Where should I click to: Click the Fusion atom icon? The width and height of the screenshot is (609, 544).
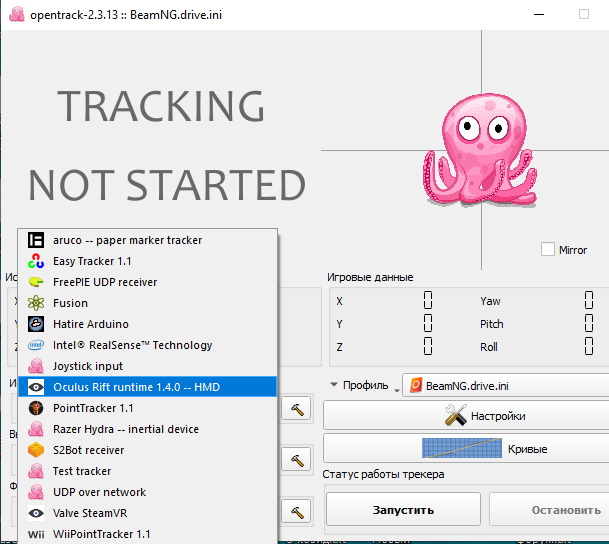point(36,303)
